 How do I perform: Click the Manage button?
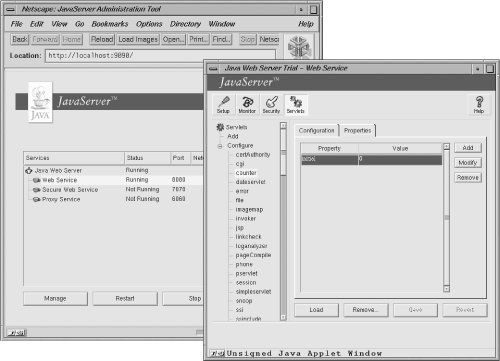(x=55, y=298)
